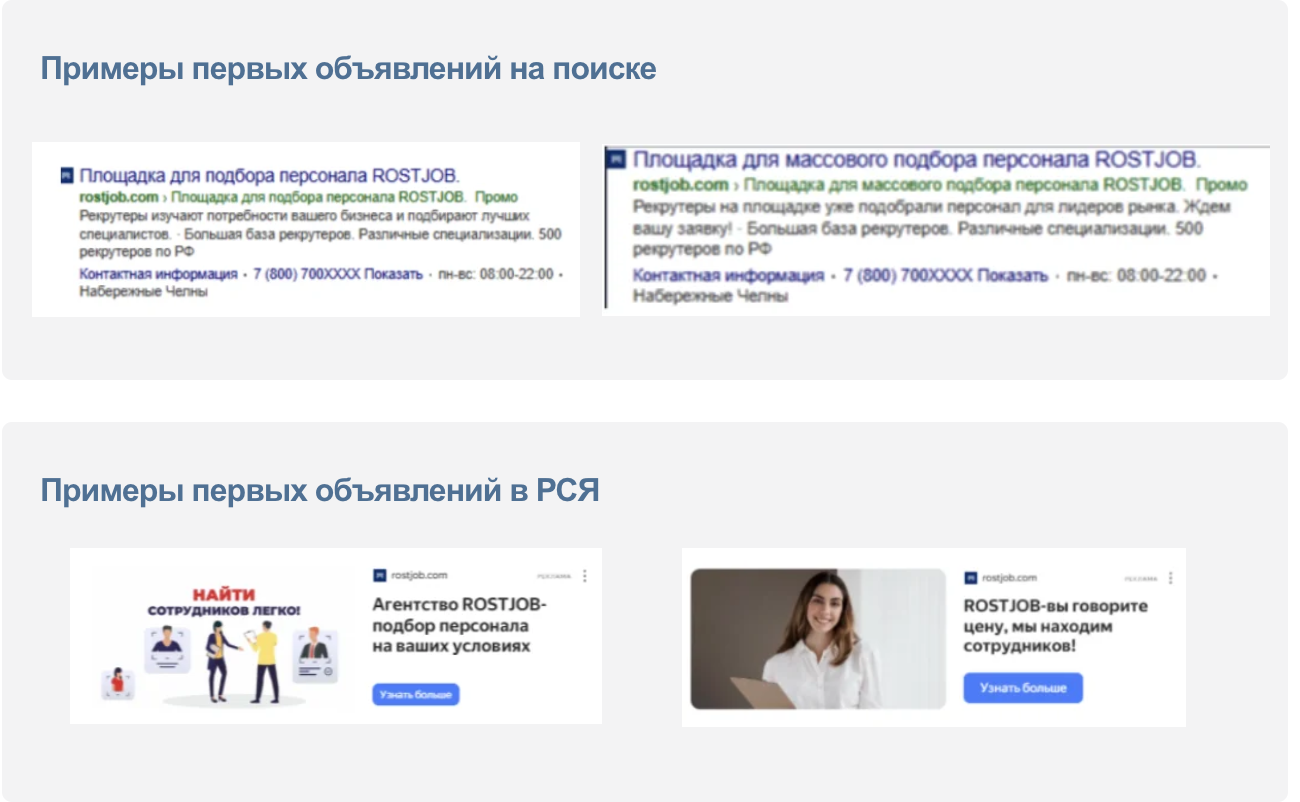
Task: Click Узнать больше on the Агентство ROSTJOB banner
Action: tap(416, 695)
